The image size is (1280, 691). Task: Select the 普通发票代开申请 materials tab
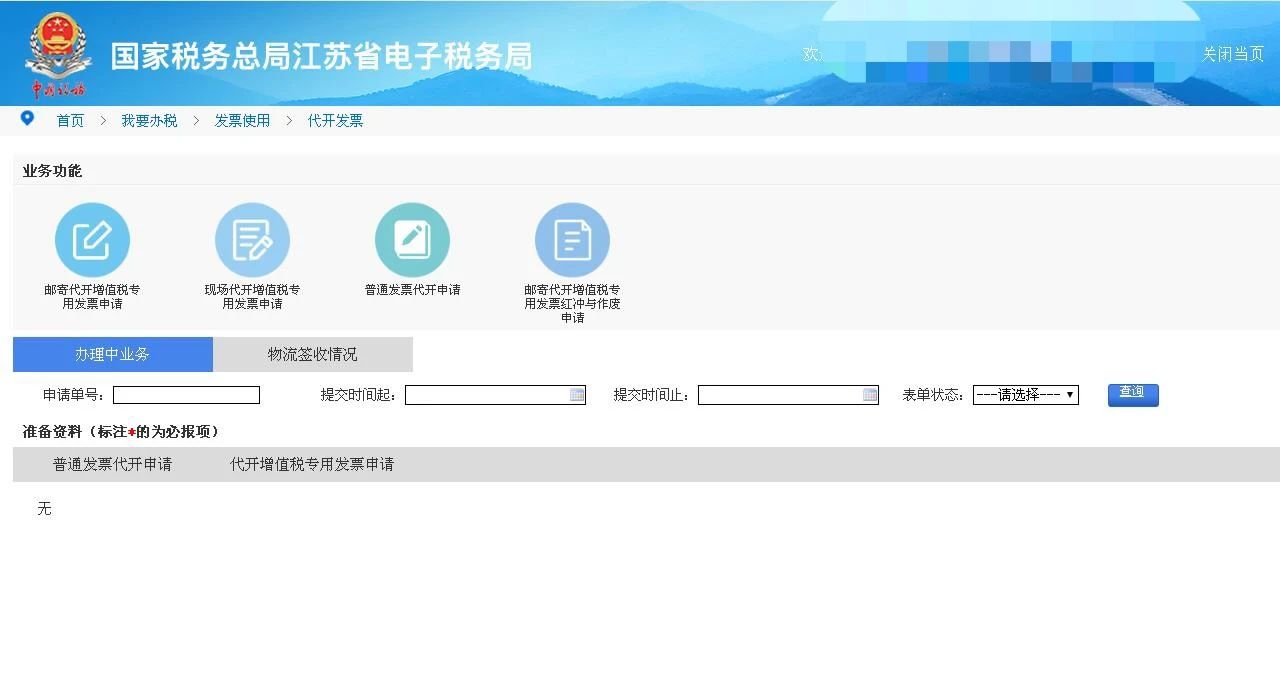point(112,464)
